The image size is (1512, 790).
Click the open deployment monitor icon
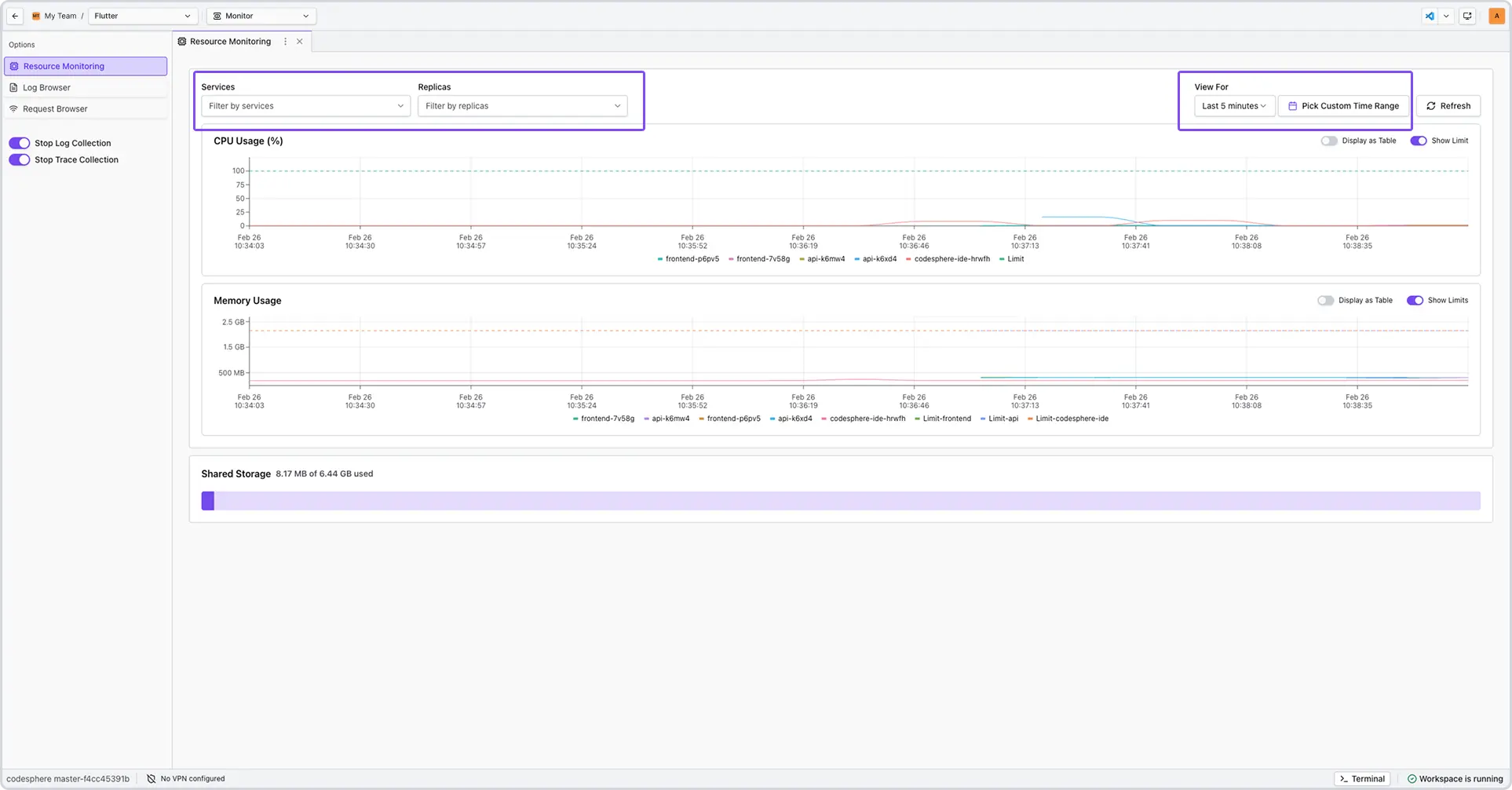coord(1467,16)
